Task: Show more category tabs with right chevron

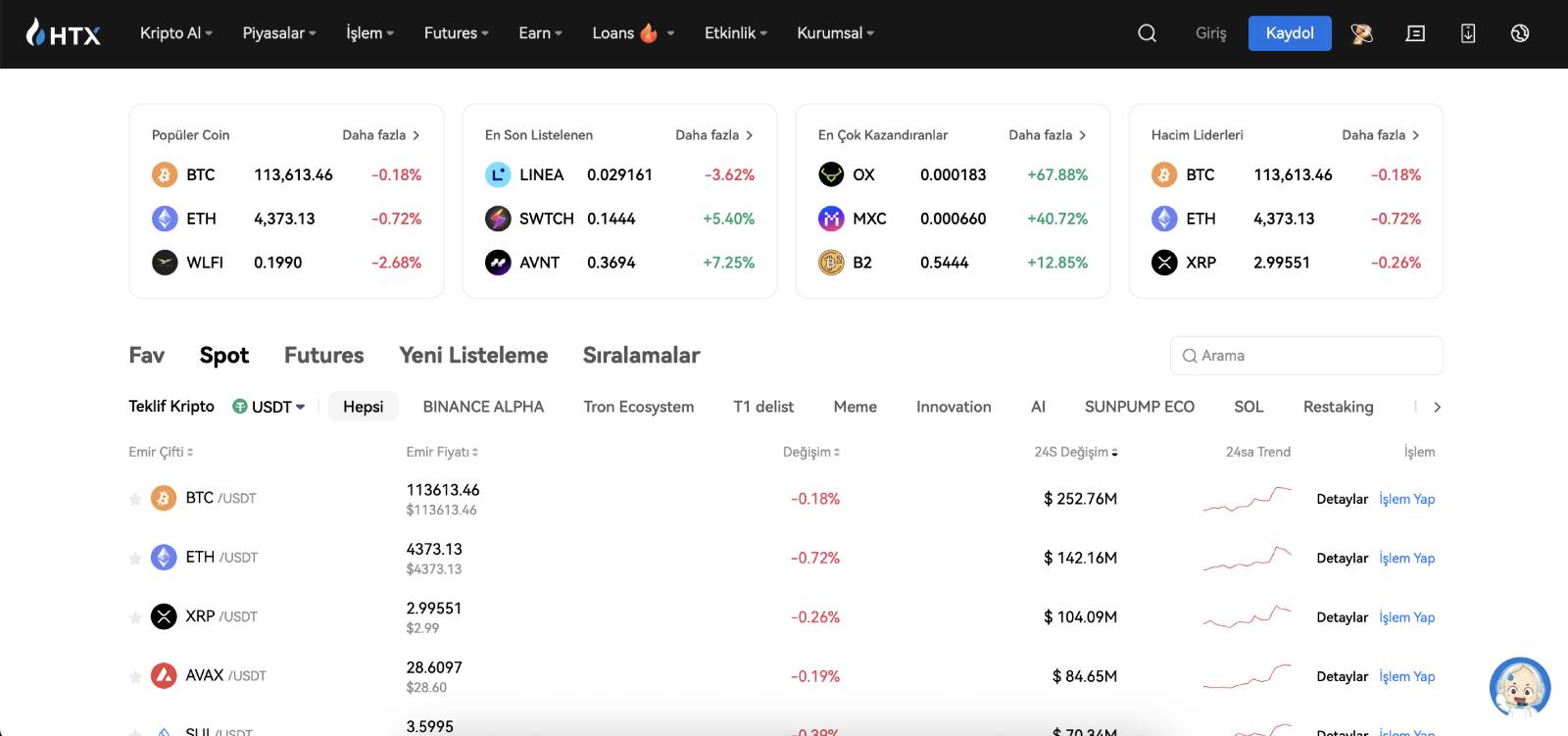Action: click(1437, 407)
